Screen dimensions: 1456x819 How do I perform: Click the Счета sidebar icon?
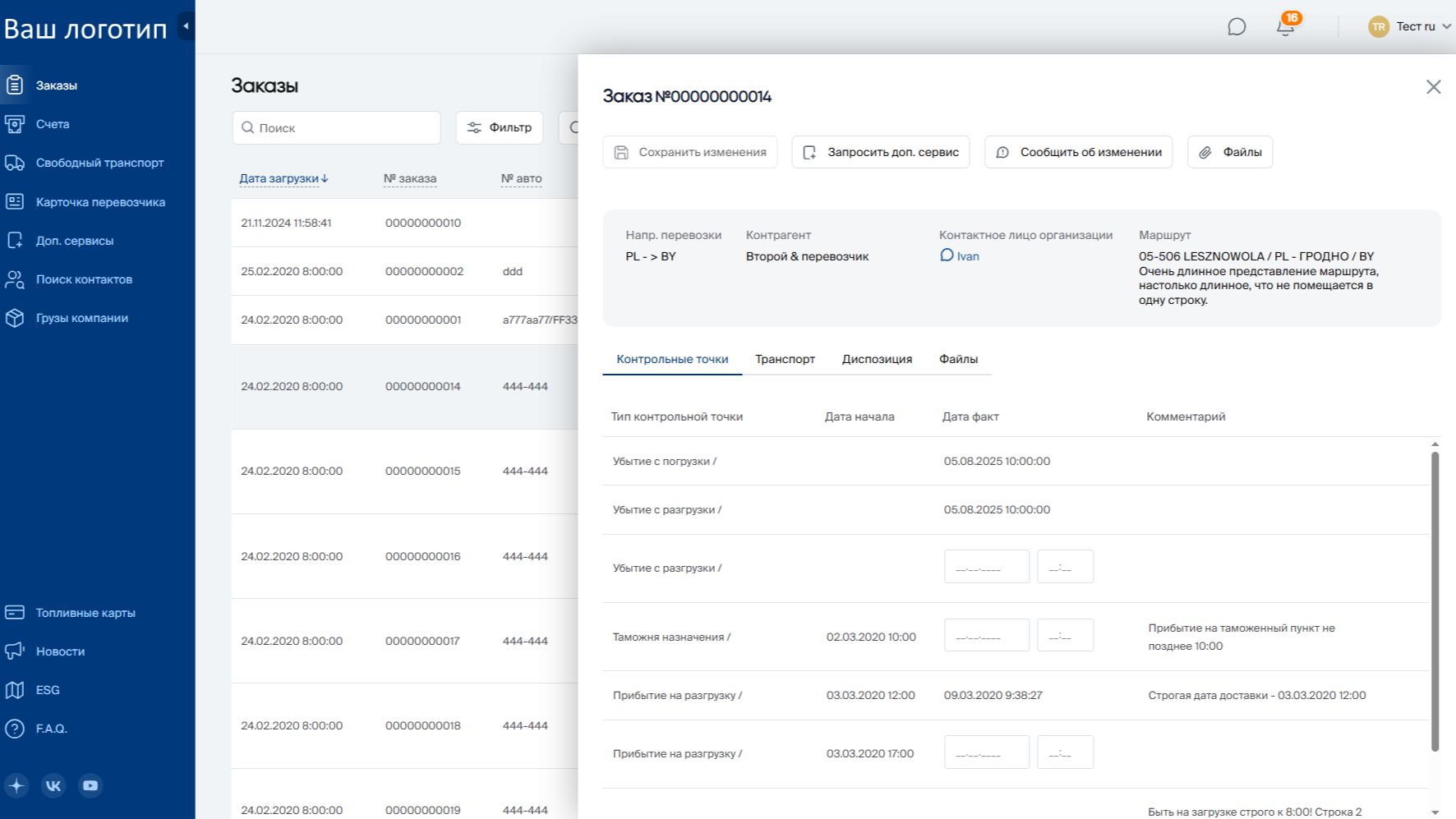pyautogui.click(x=15, y=124)
